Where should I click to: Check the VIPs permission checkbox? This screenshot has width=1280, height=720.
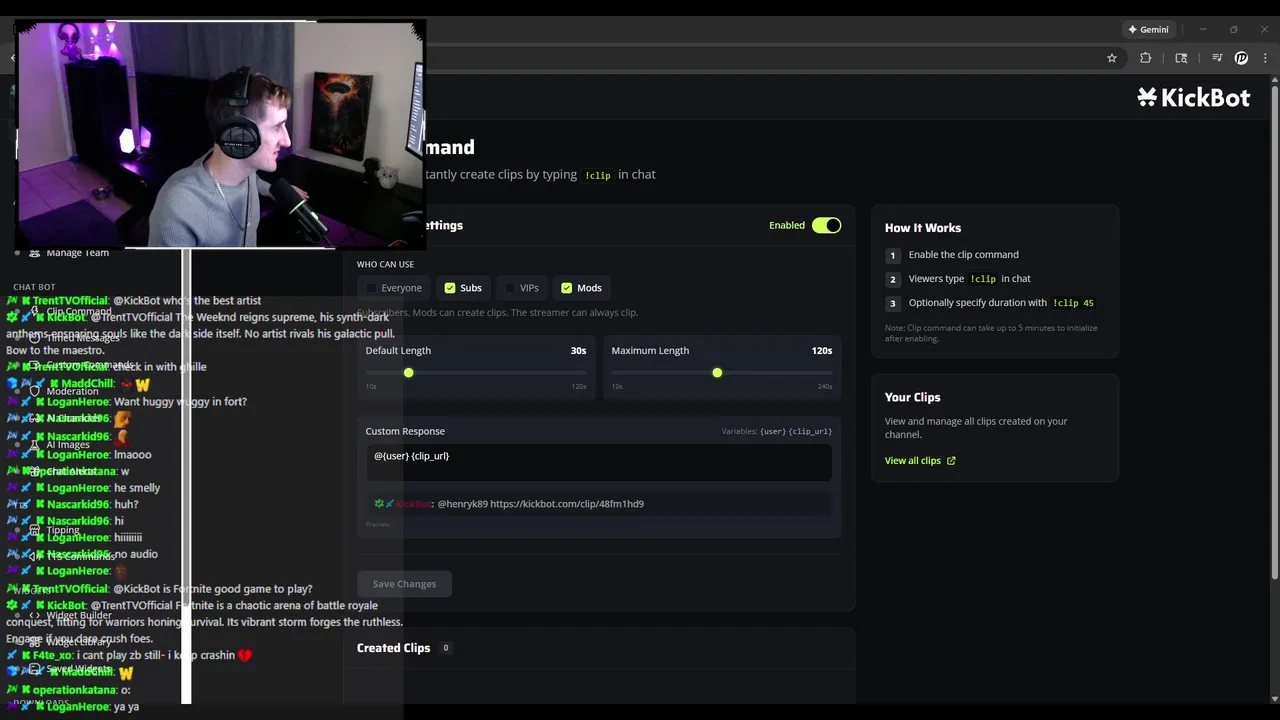pos(510,288)
